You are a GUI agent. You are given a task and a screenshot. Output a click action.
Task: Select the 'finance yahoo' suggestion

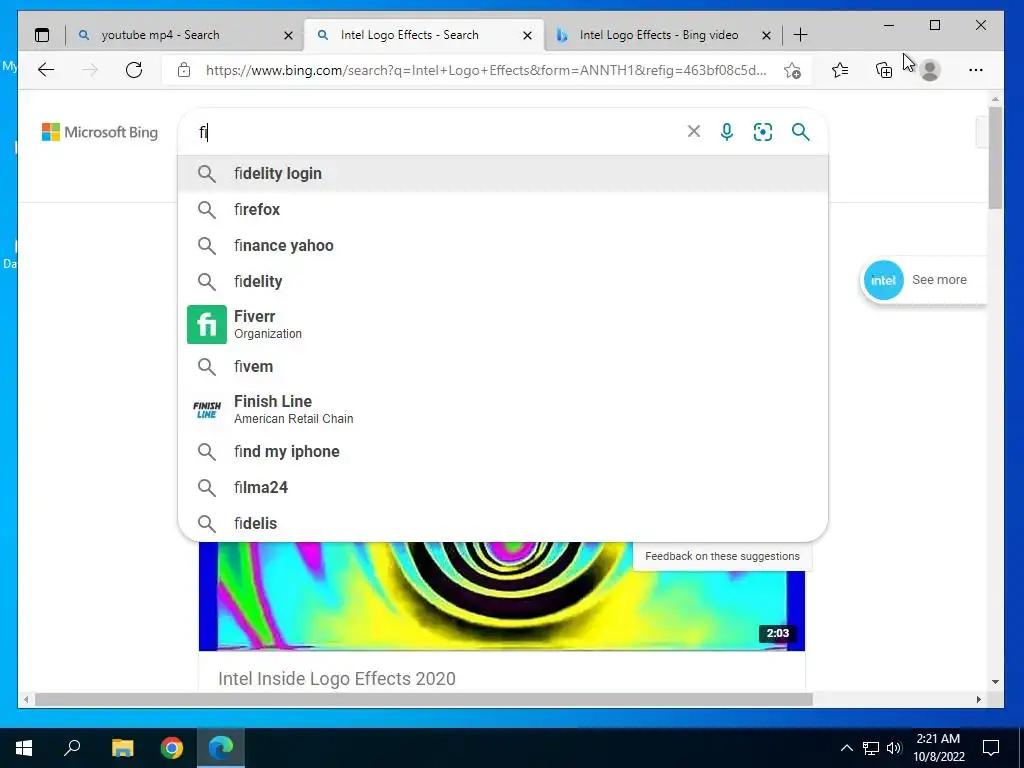pos(503,245)
